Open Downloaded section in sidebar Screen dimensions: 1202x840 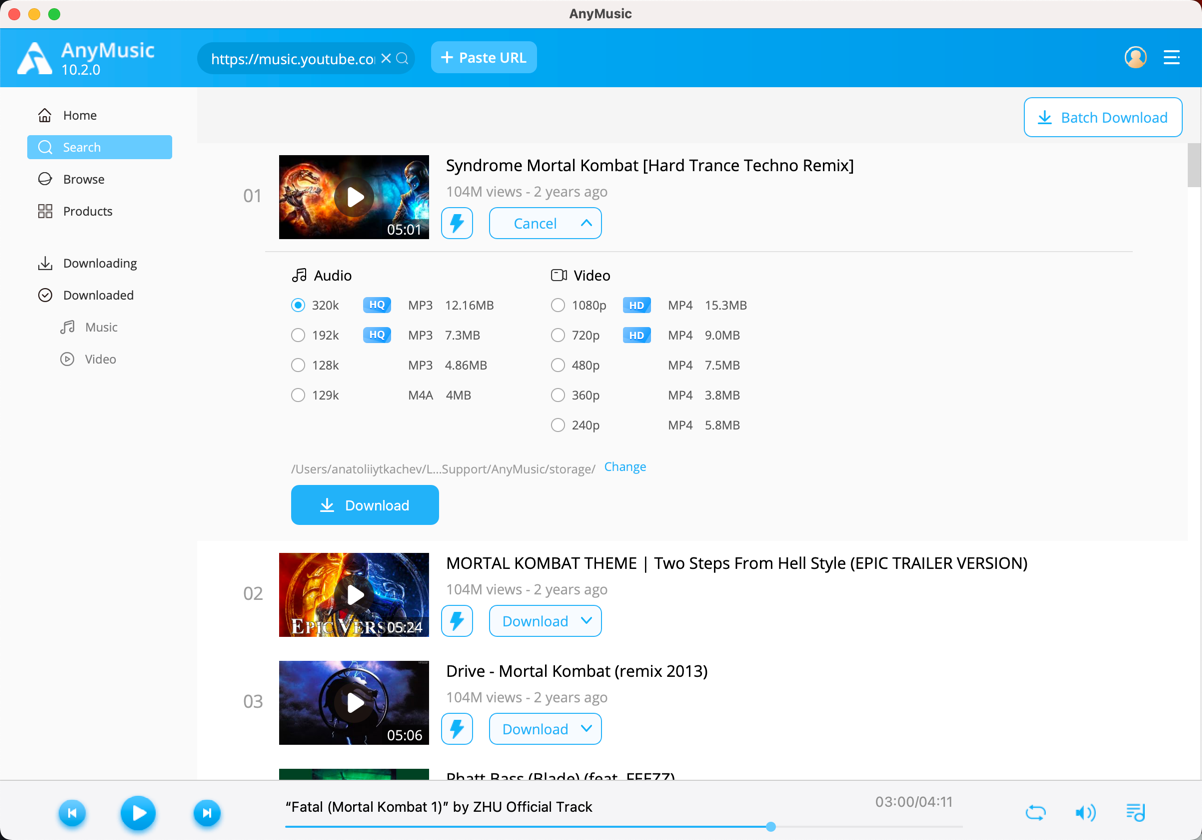(x=99, y=295)
